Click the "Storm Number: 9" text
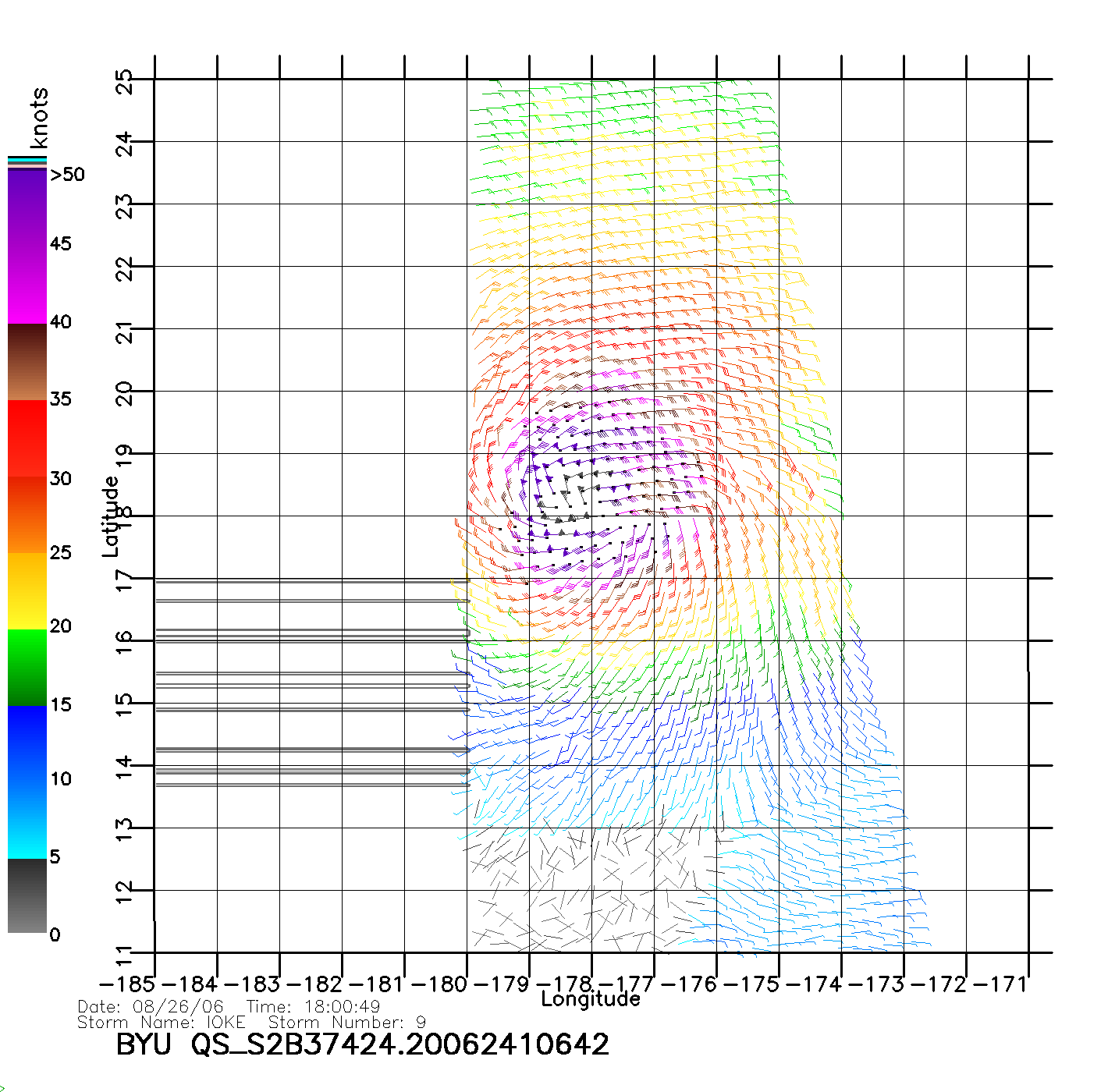Viewport: 1108px width, 1092px height. 346,1023
